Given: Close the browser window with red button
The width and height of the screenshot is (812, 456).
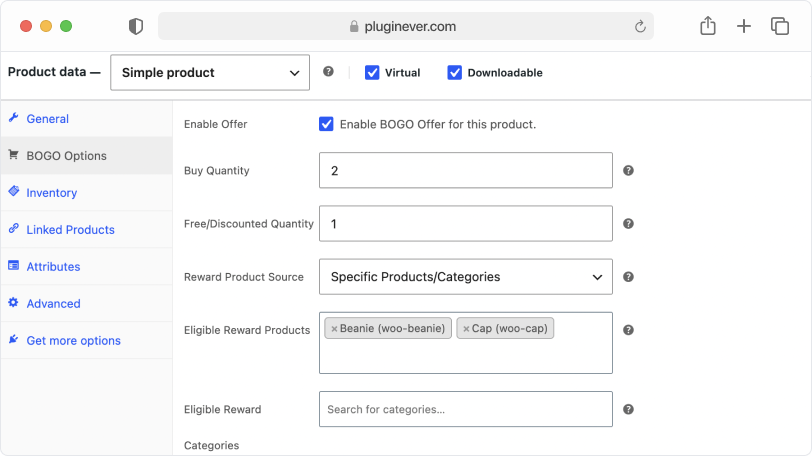Looking at the screenshot, I should point(26,26).
